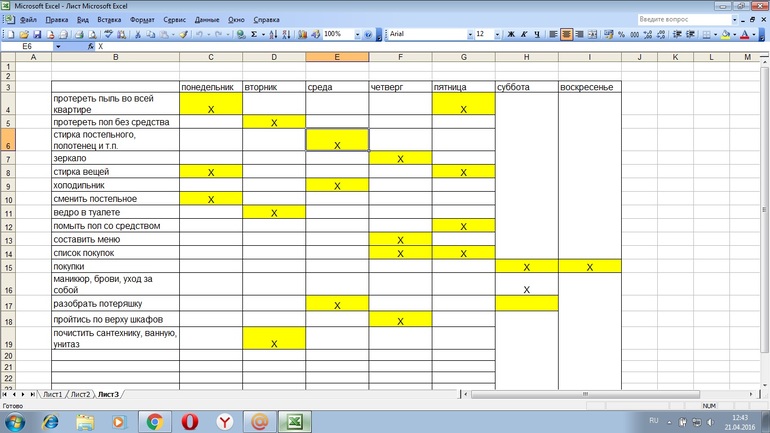Toggle center alignment button

point(566,34)
